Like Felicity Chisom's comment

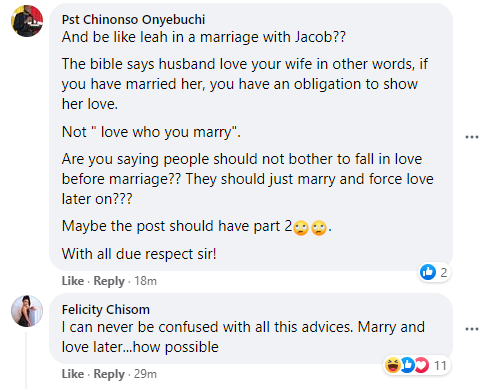[x=73, y=374]
